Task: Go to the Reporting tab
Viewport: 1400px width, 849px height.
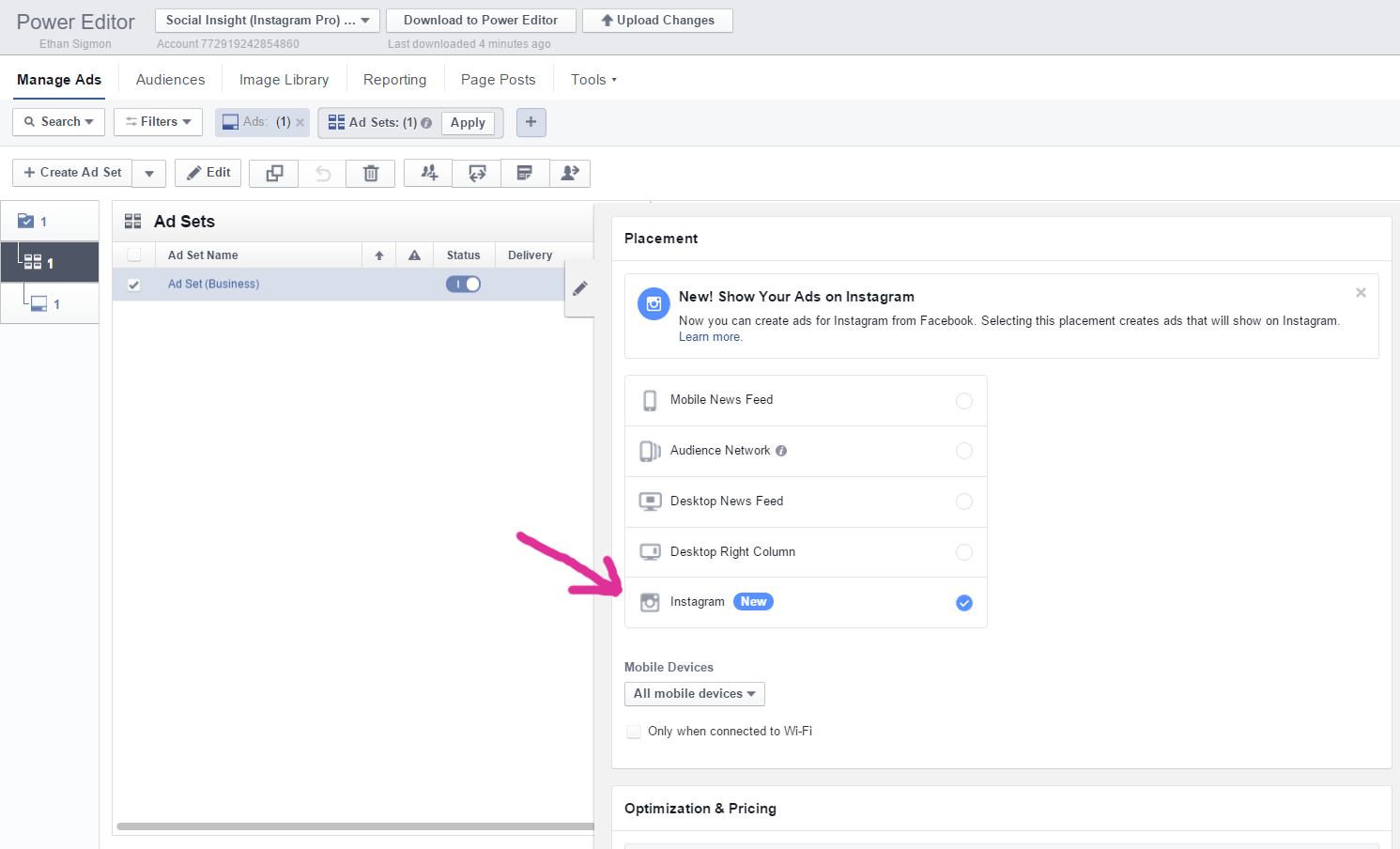Action: (x=394, y=80)
